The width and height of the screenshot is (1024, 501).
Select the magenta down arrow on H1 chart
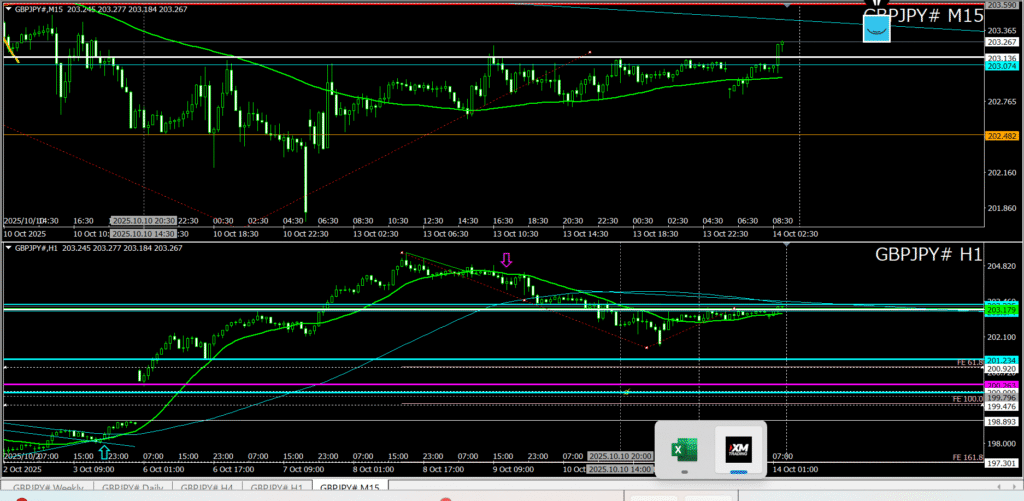pyautogui.click(x=506, y=260)
